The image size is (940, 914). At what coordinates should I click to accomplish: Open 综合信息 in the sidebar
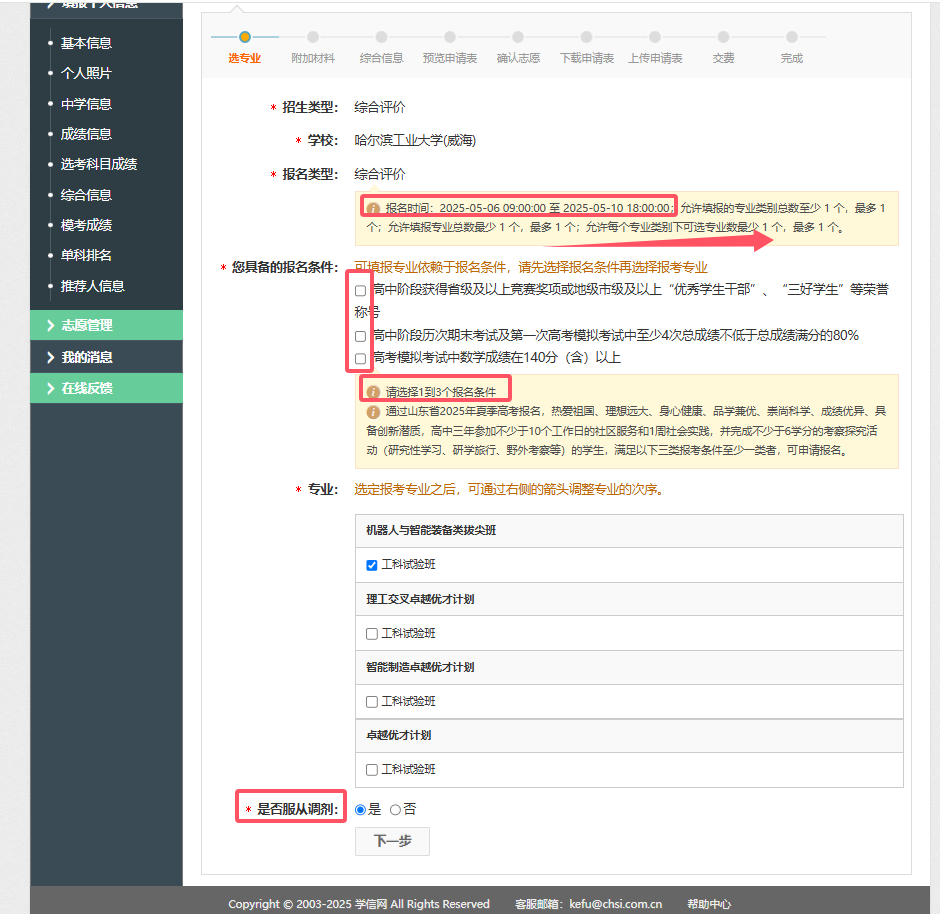pos(86,195)
